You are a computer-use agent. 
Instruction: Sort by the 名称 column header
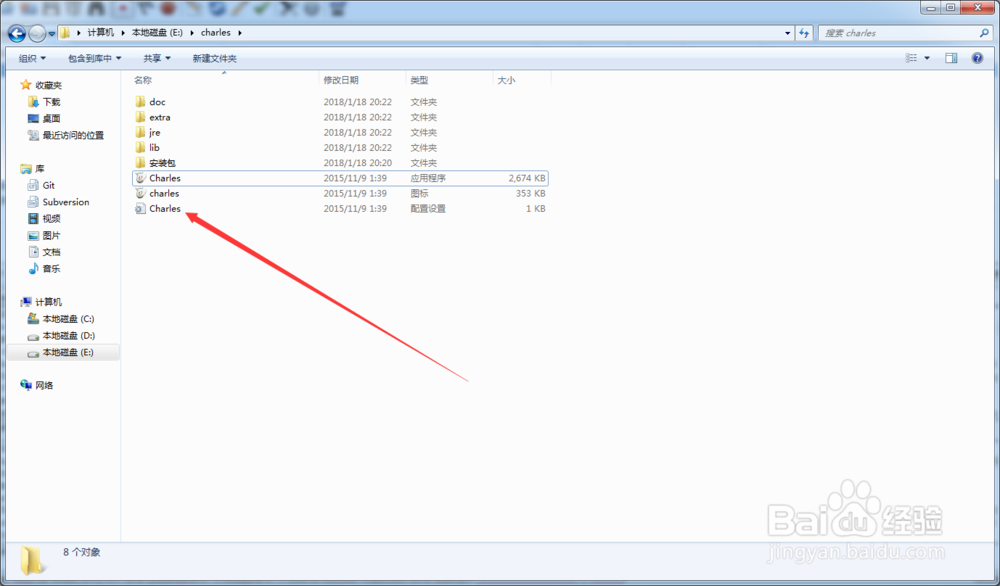143,80
